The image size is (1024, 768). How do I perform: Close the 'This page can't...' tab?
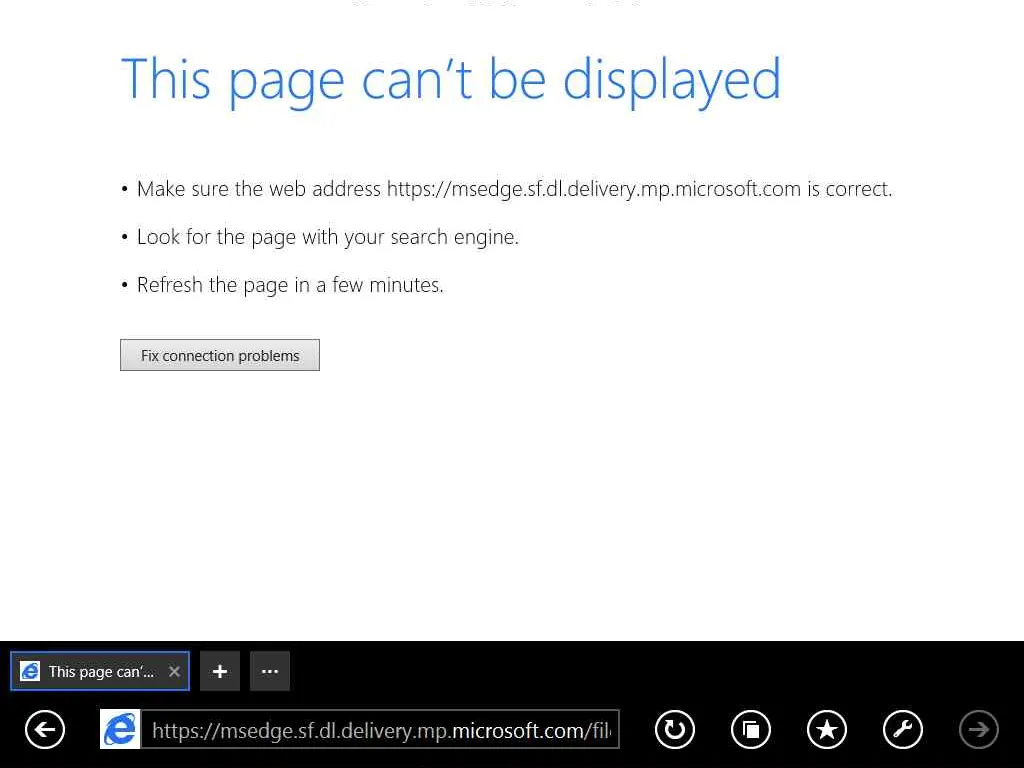[x=174, y=671]
